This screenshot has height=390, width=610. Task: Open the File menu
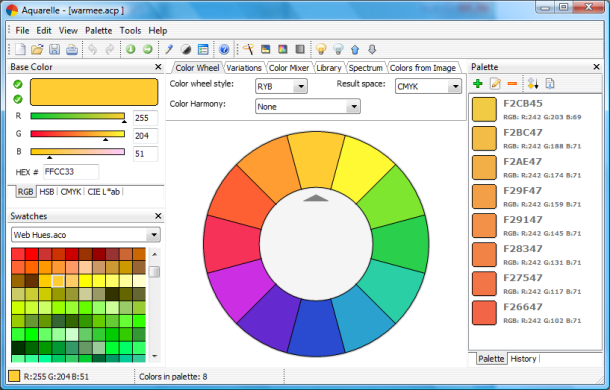(x=22, y=30)
